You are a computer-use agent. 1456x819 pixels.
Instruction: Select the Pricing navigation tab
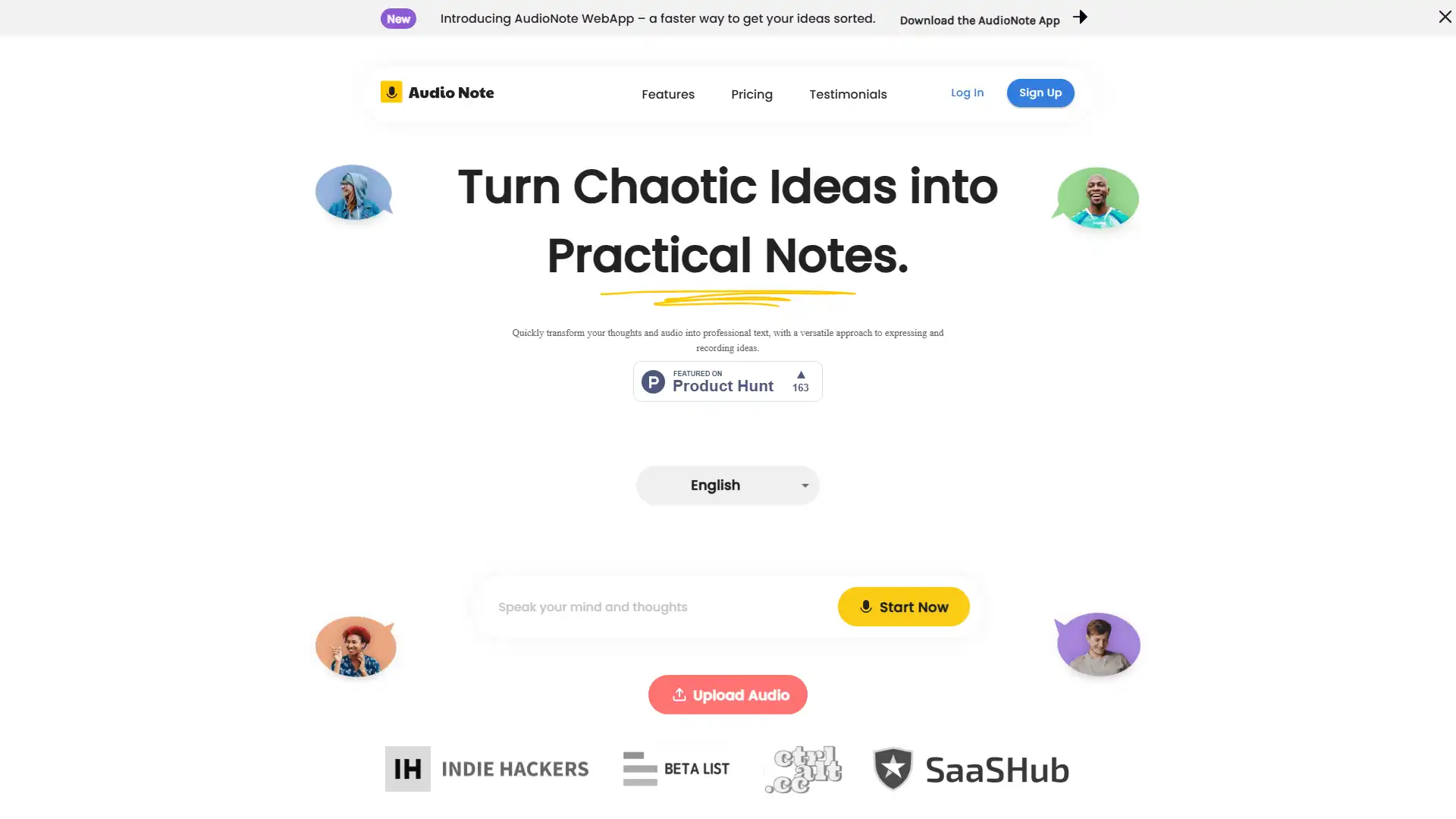click(x=752, y=93)
